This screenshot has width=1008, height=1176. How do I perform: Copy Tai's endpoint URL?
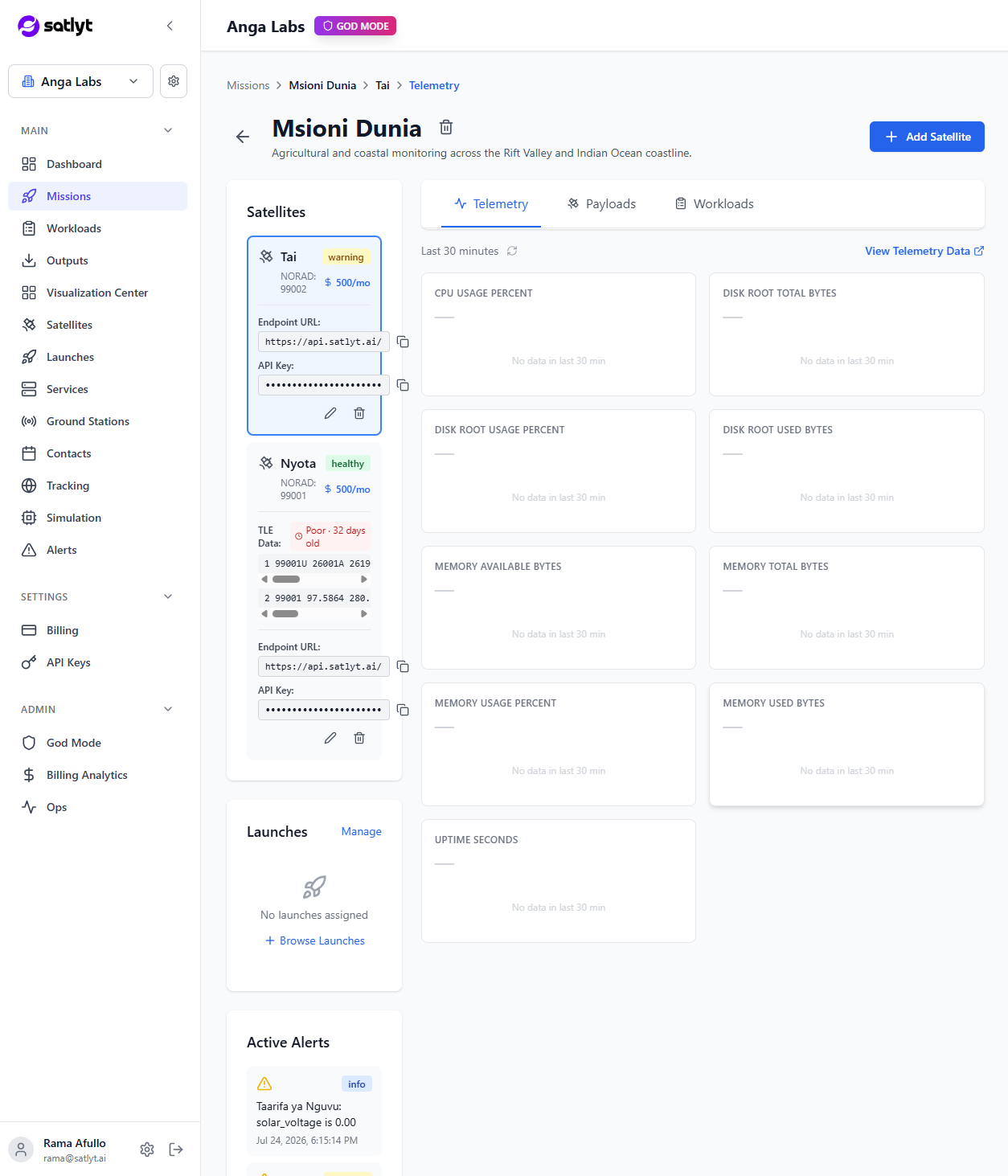(403, 342)
